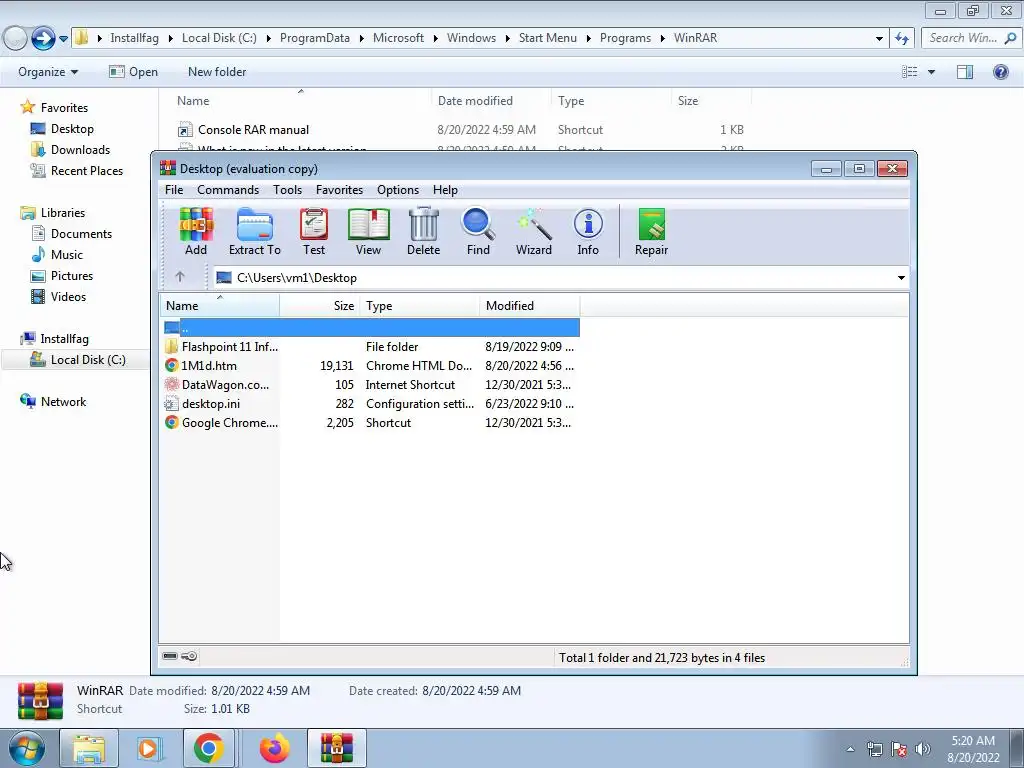Click the Test archive icon
This screenshot has width=1024, height=768.
pos(313,231)
